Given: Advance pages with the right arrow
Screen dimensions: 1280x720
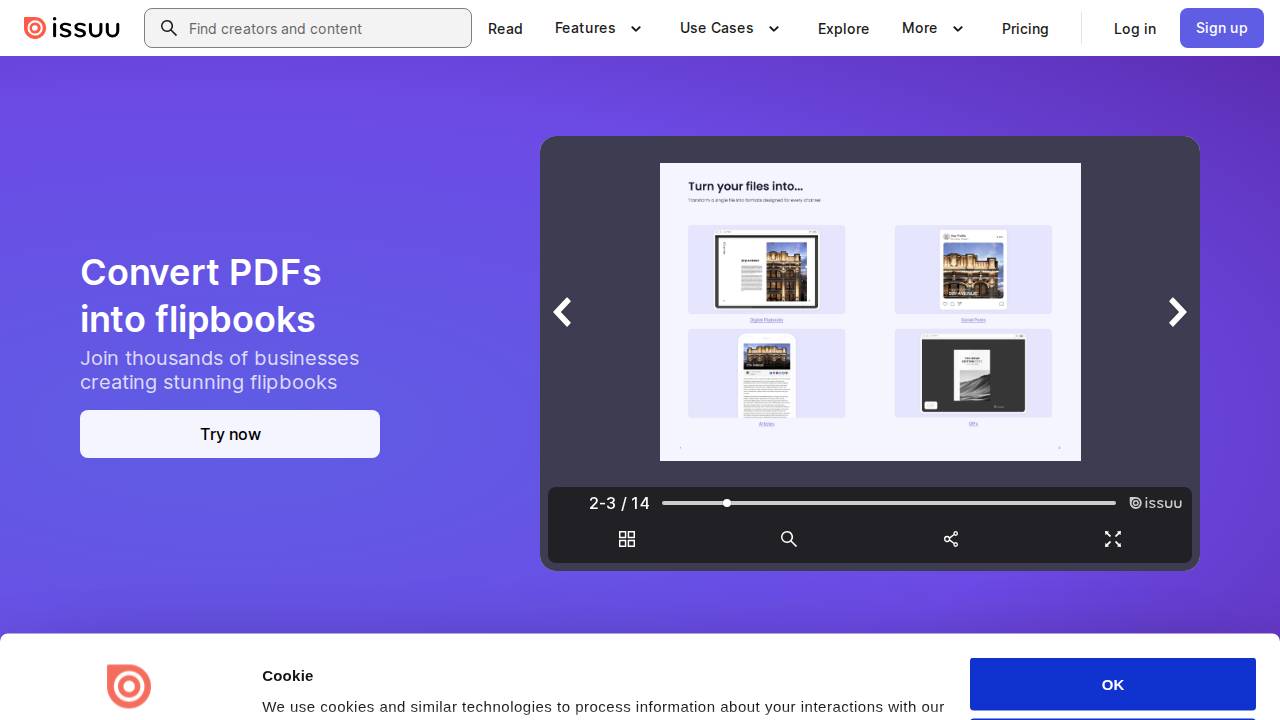Looking at the screenshot, I should 1177,312.
